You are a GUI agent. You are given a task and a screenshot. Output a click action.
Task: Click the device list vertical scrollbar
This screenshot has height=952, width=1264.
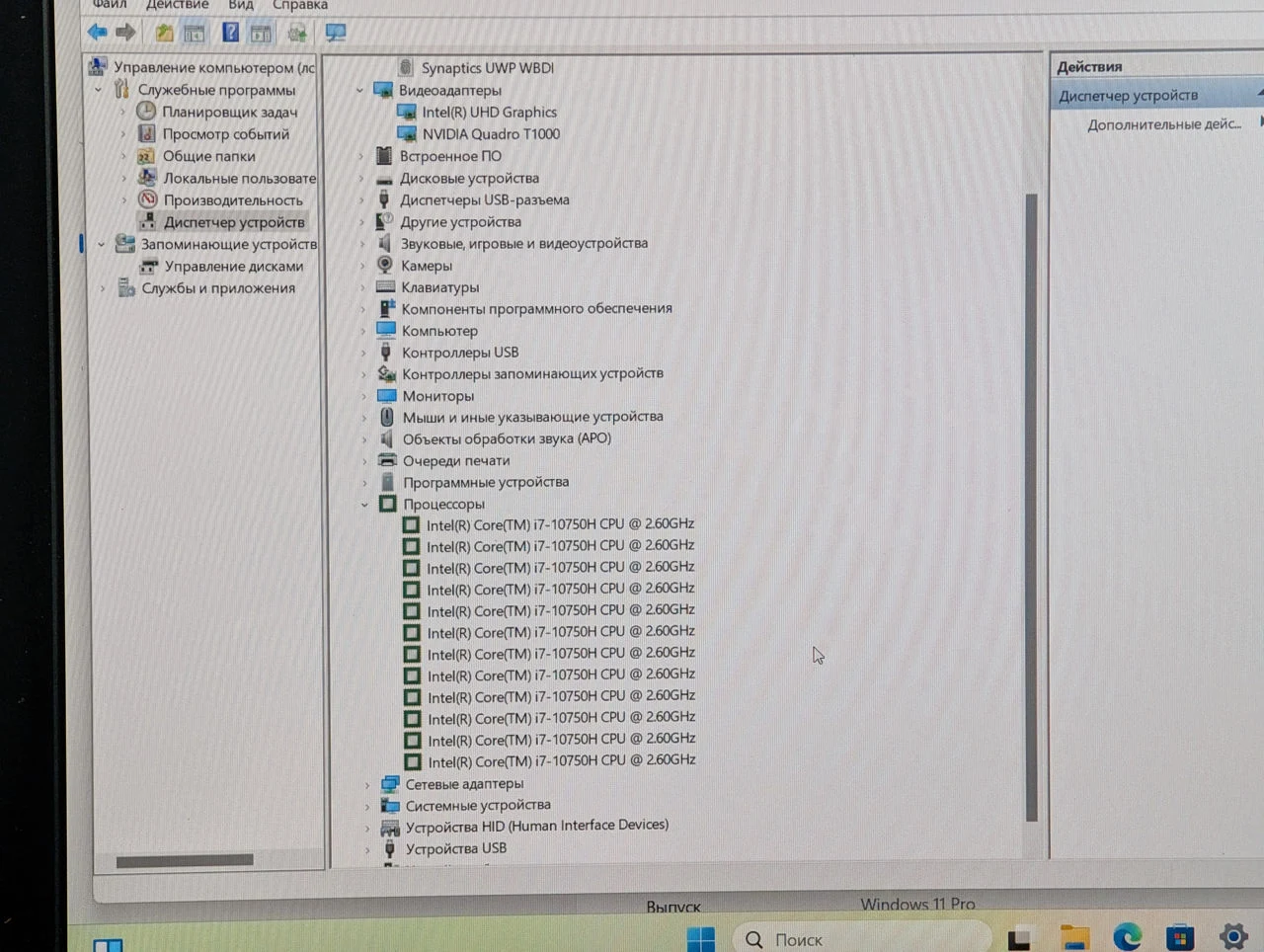coord(1032,507)
